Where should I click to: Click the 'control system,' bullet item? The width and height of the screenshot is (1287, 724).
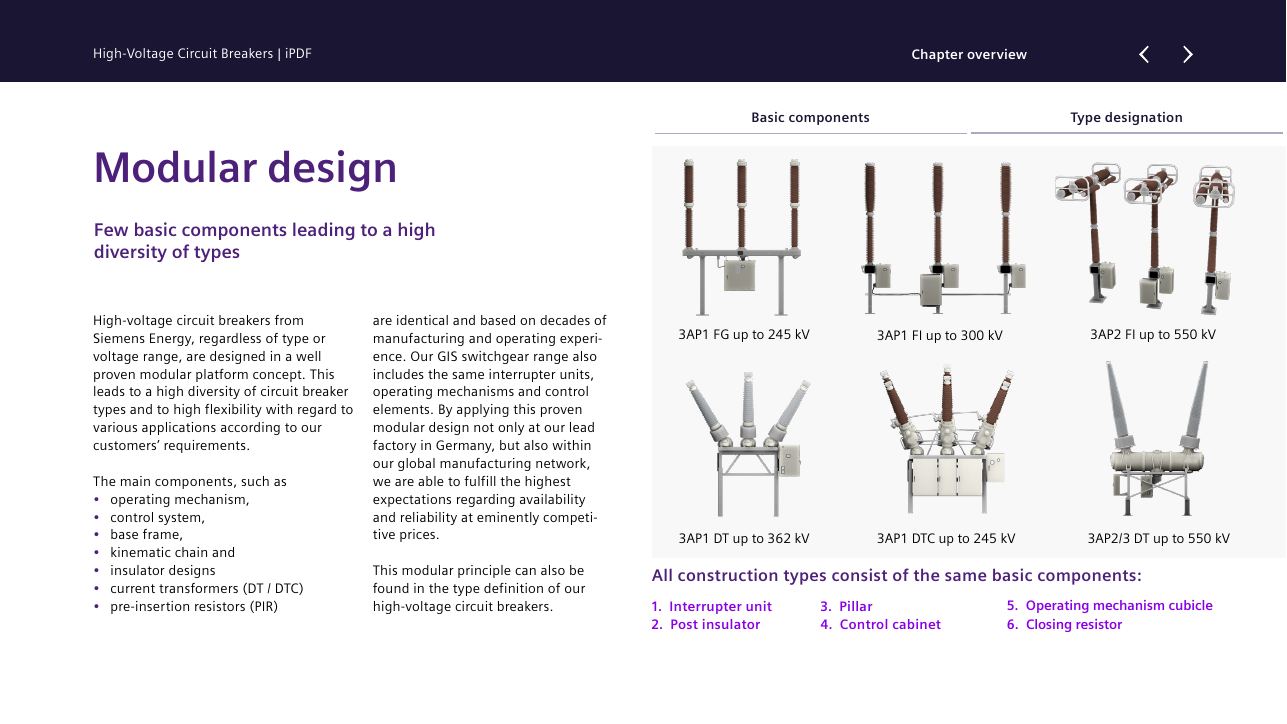pyautogui.click(x=157, y=518)
